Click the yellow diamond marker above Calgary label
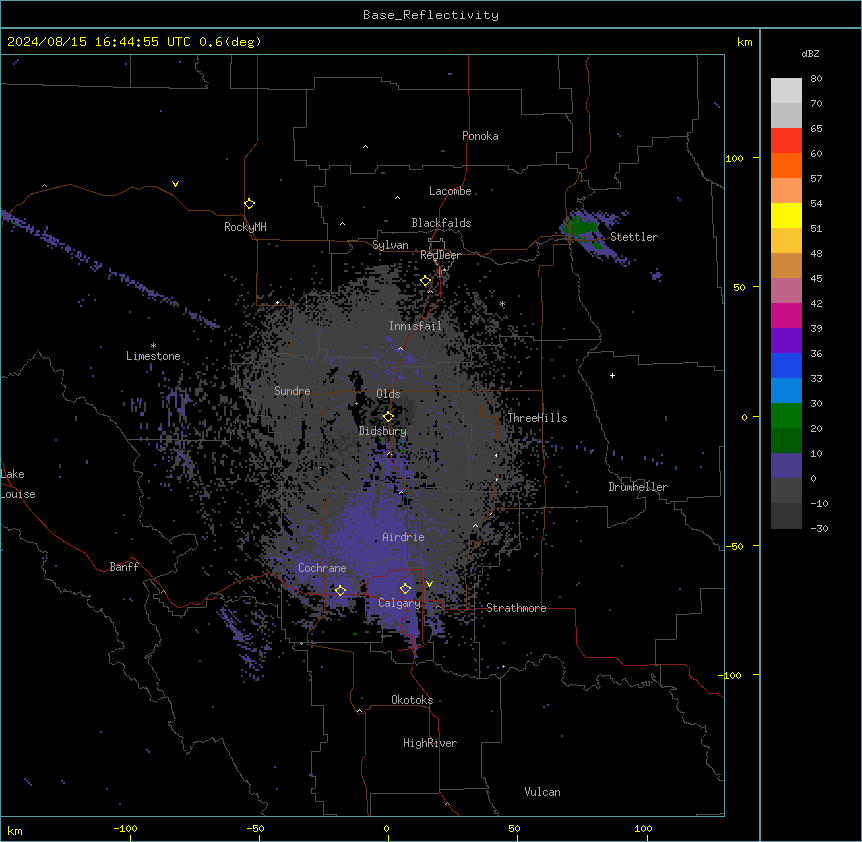The width and height of the screenshot is (862, 842). point(405,589)
